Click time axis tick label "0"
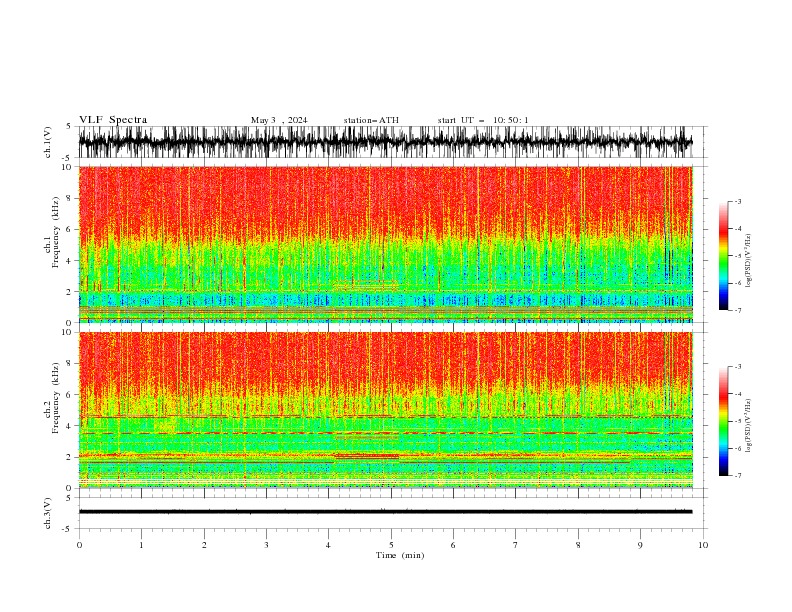This screenshot has width=792, height=612. point(79,545)
